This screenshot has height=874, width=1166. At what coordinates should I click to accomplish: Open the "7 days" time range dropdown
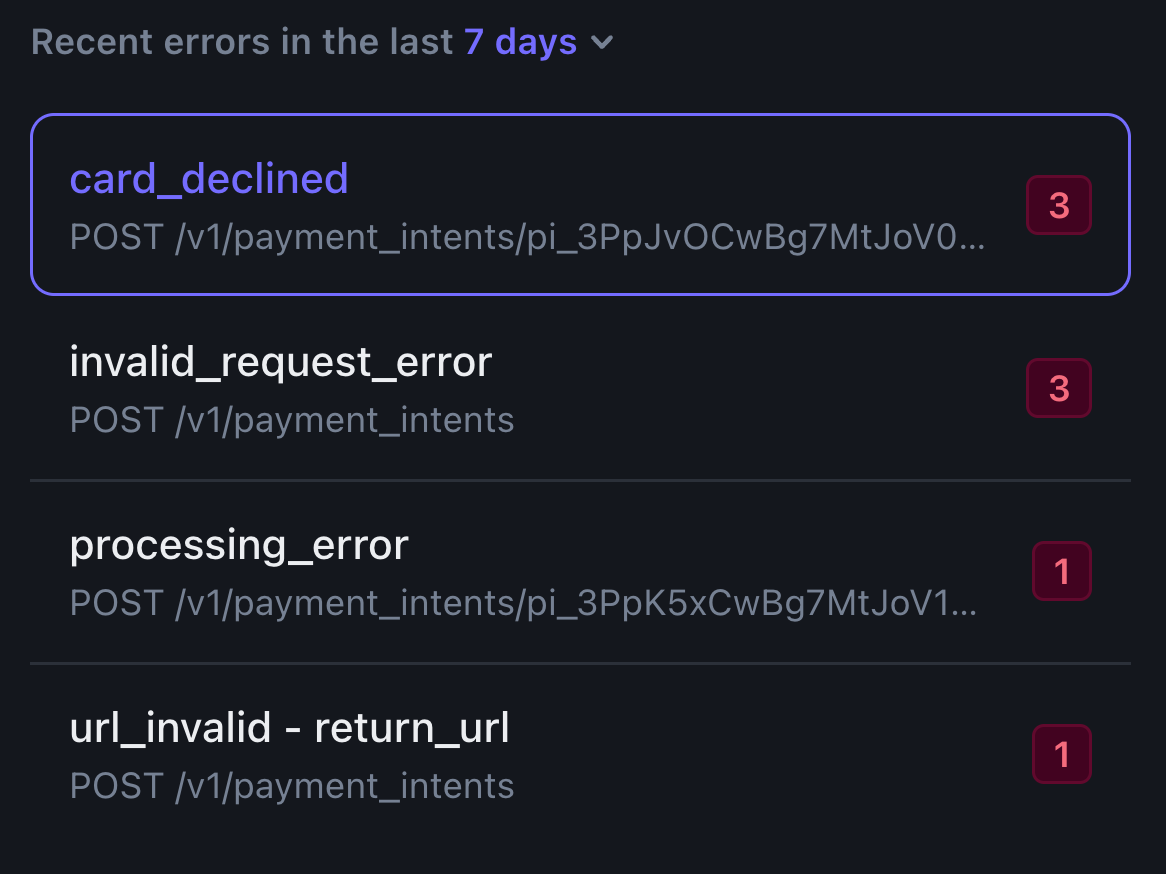tap(520, 42)
